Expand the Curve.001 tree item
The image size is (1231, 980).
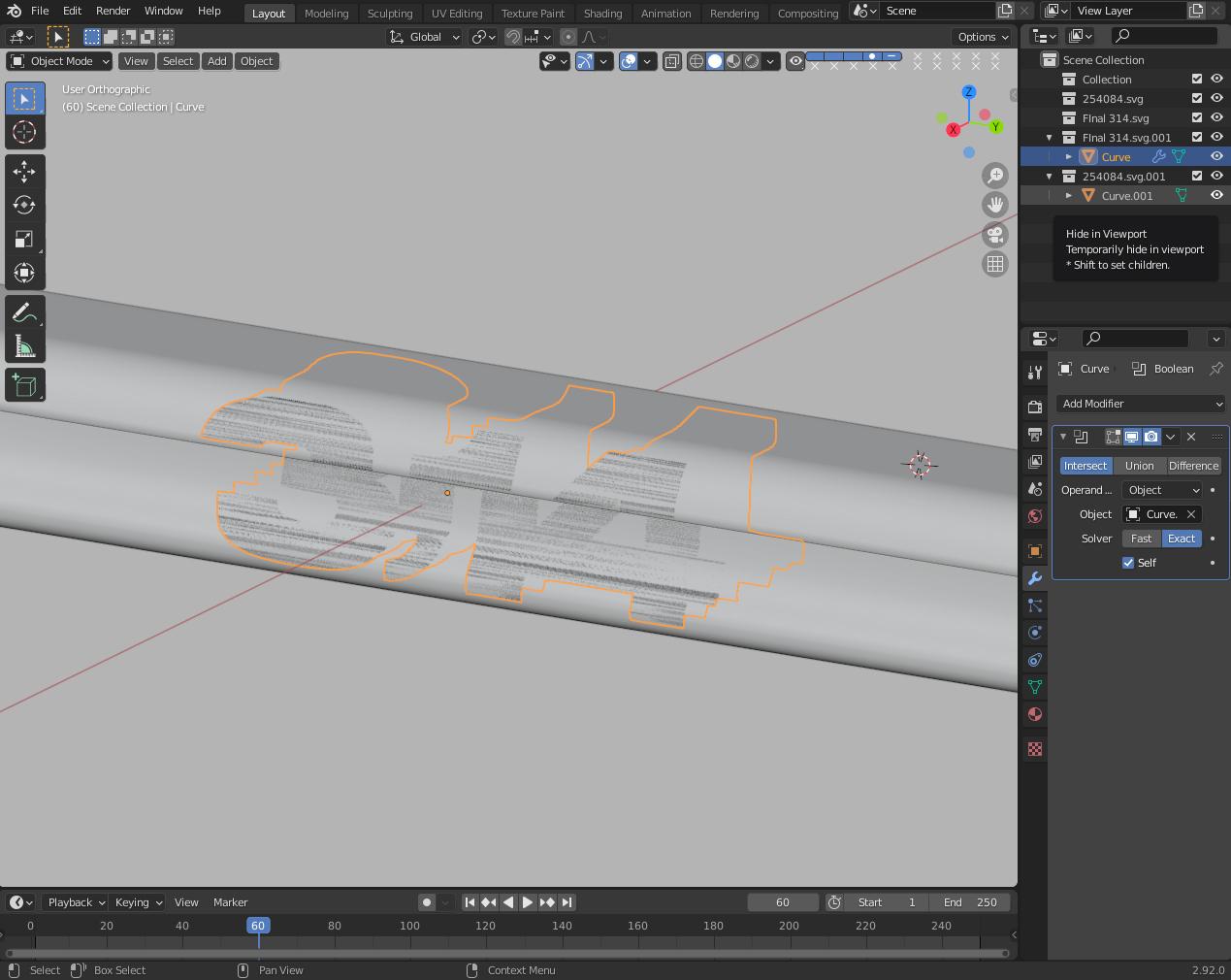click(x=1069, y=195)
